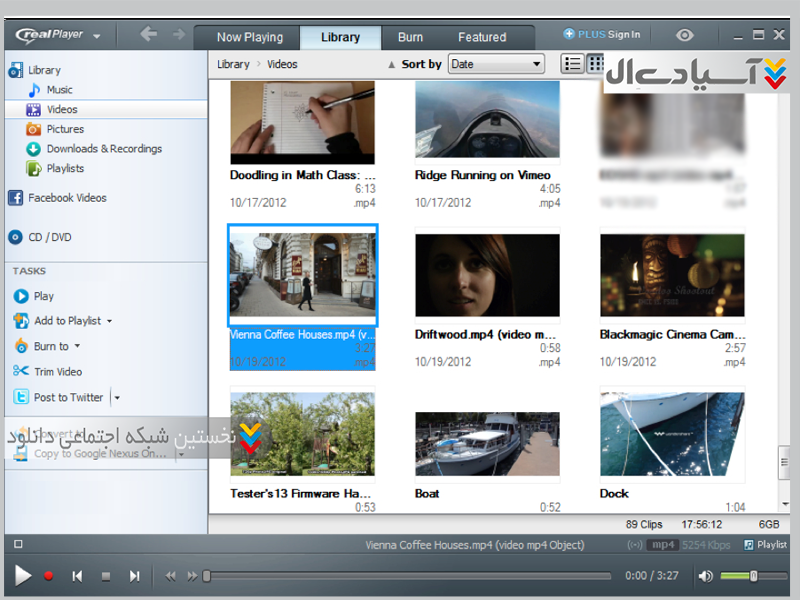This screenshot has height=600, width=800.
Task: Open the RealPlayer logo menu
Action: tap(58, 36)
